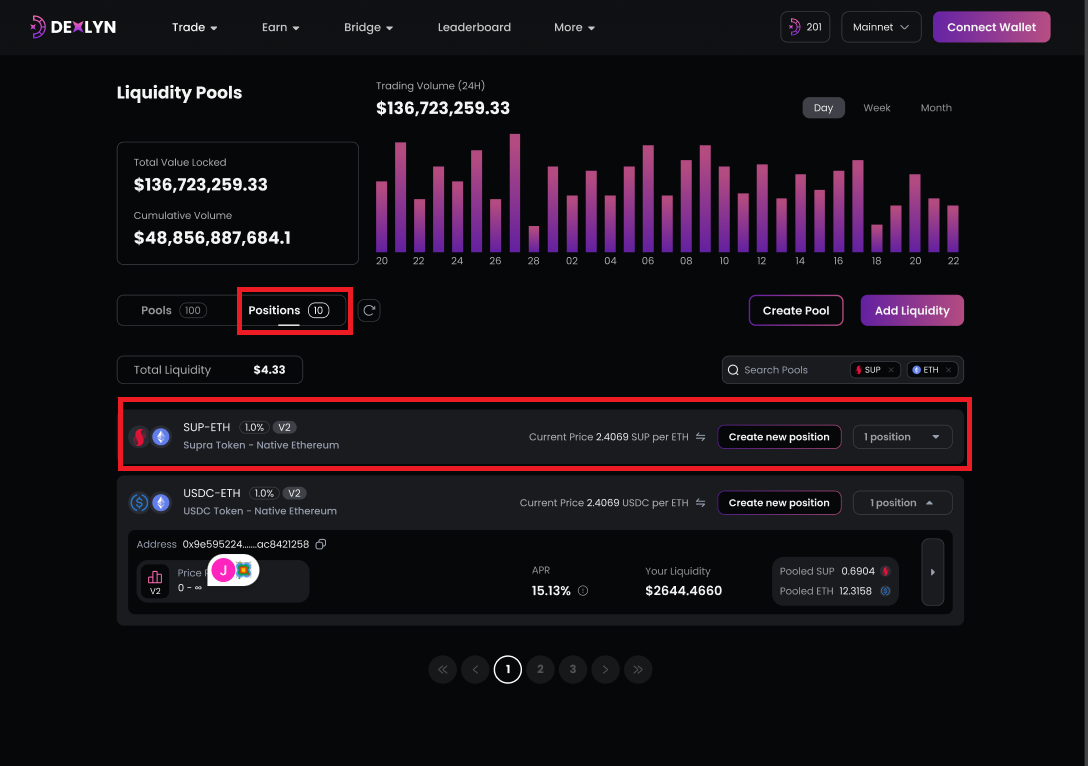Click the Search Pools input field
This screenshot has height=766, width=1088.
click(x=790, y=370)
